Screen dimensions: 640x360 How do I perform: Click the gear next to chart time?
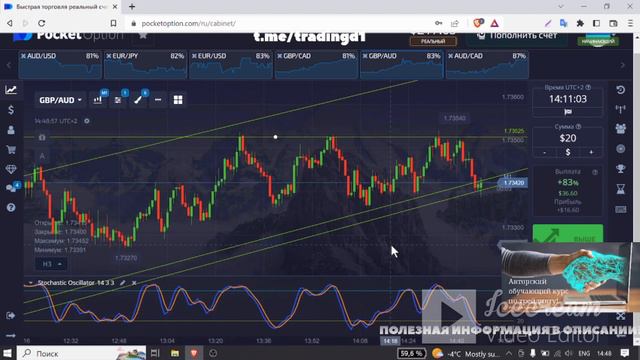click(87, 121)
